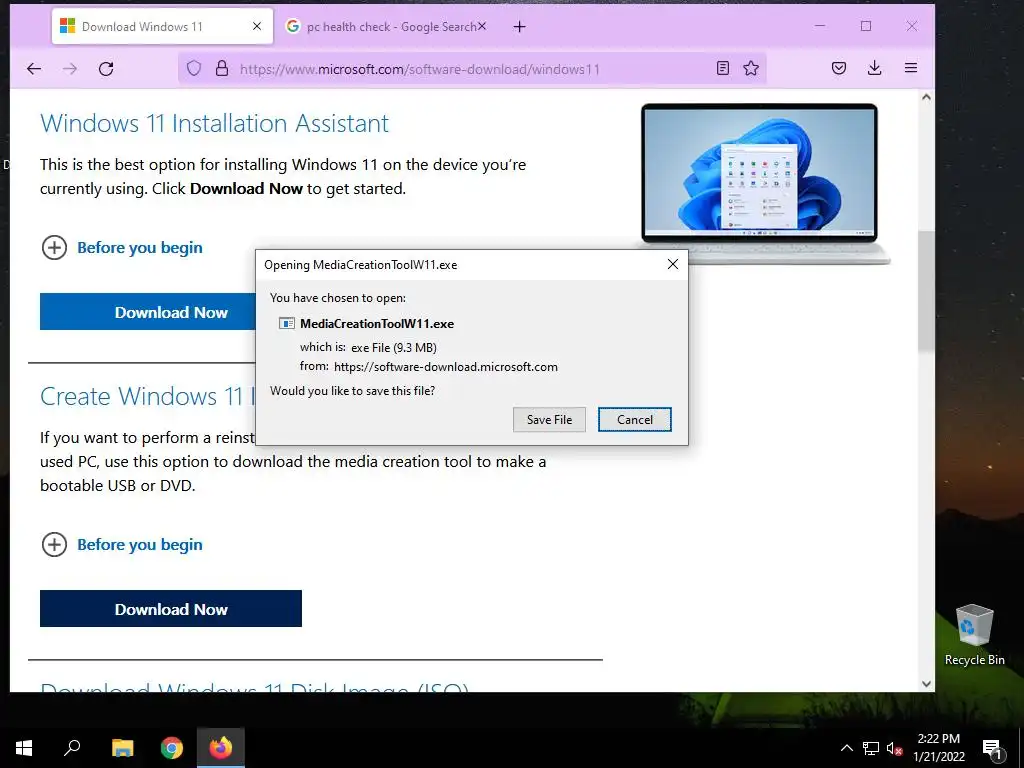Click the browser forward arrow

tap(70, 69)
